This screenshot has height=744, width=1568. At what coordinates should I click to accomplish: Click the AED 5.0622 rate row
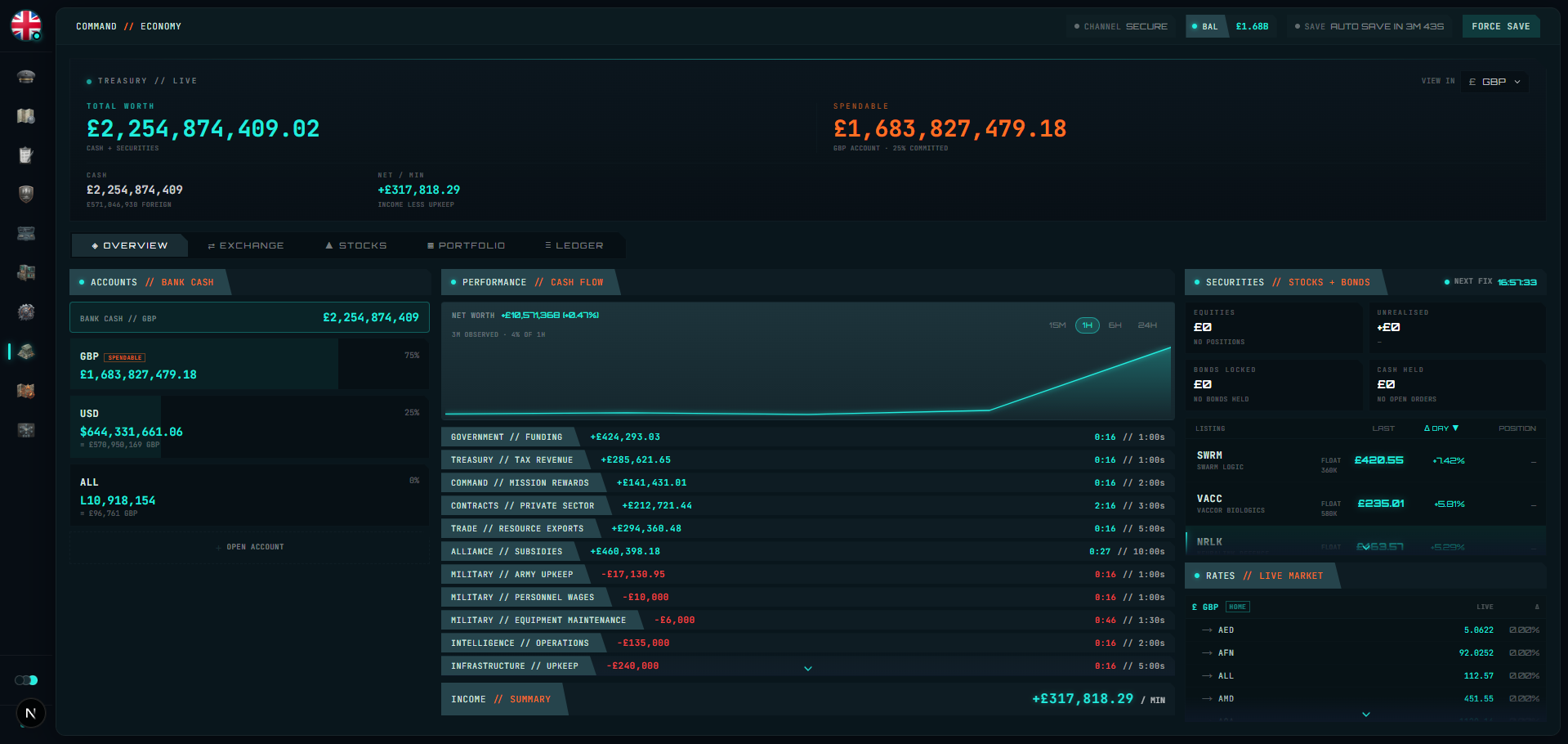pyautogui.click(x=1365, y=630)
